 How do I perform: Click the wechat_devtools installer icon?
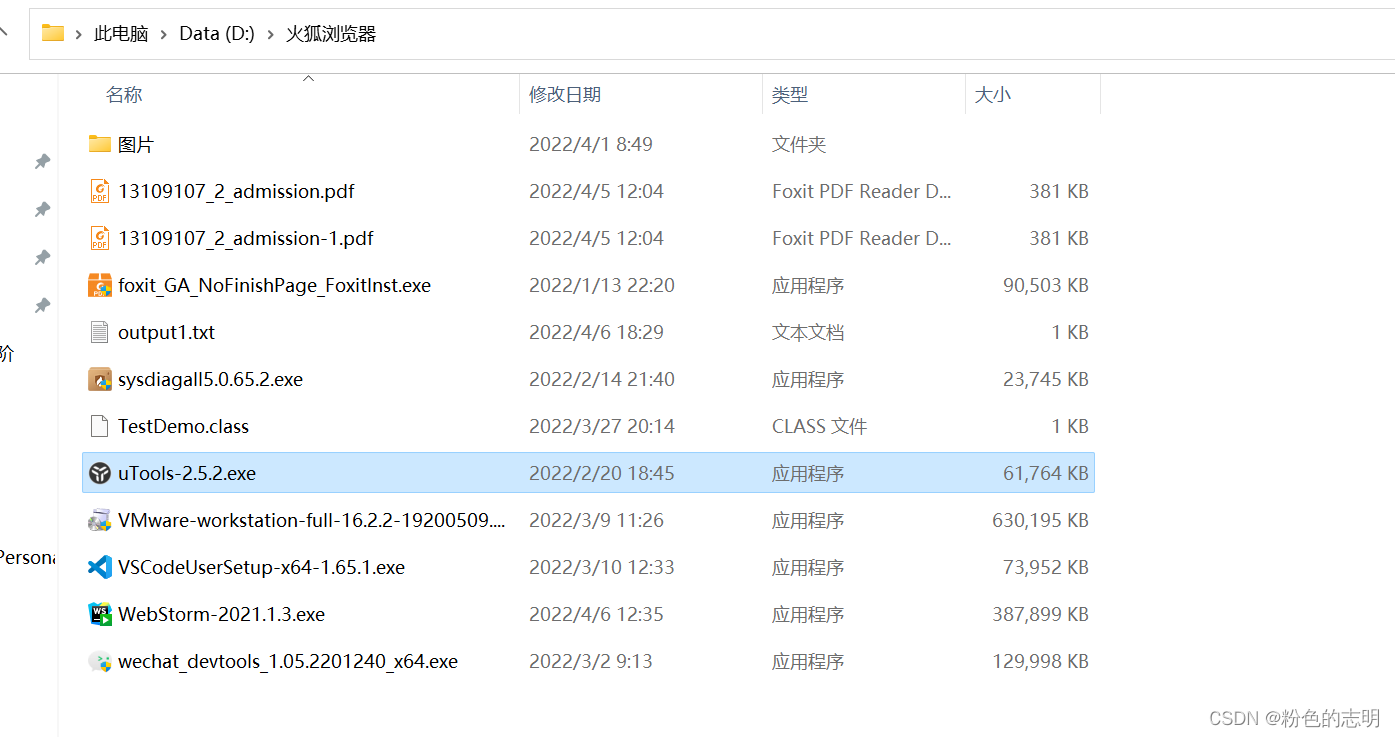[x=99, y=661]
